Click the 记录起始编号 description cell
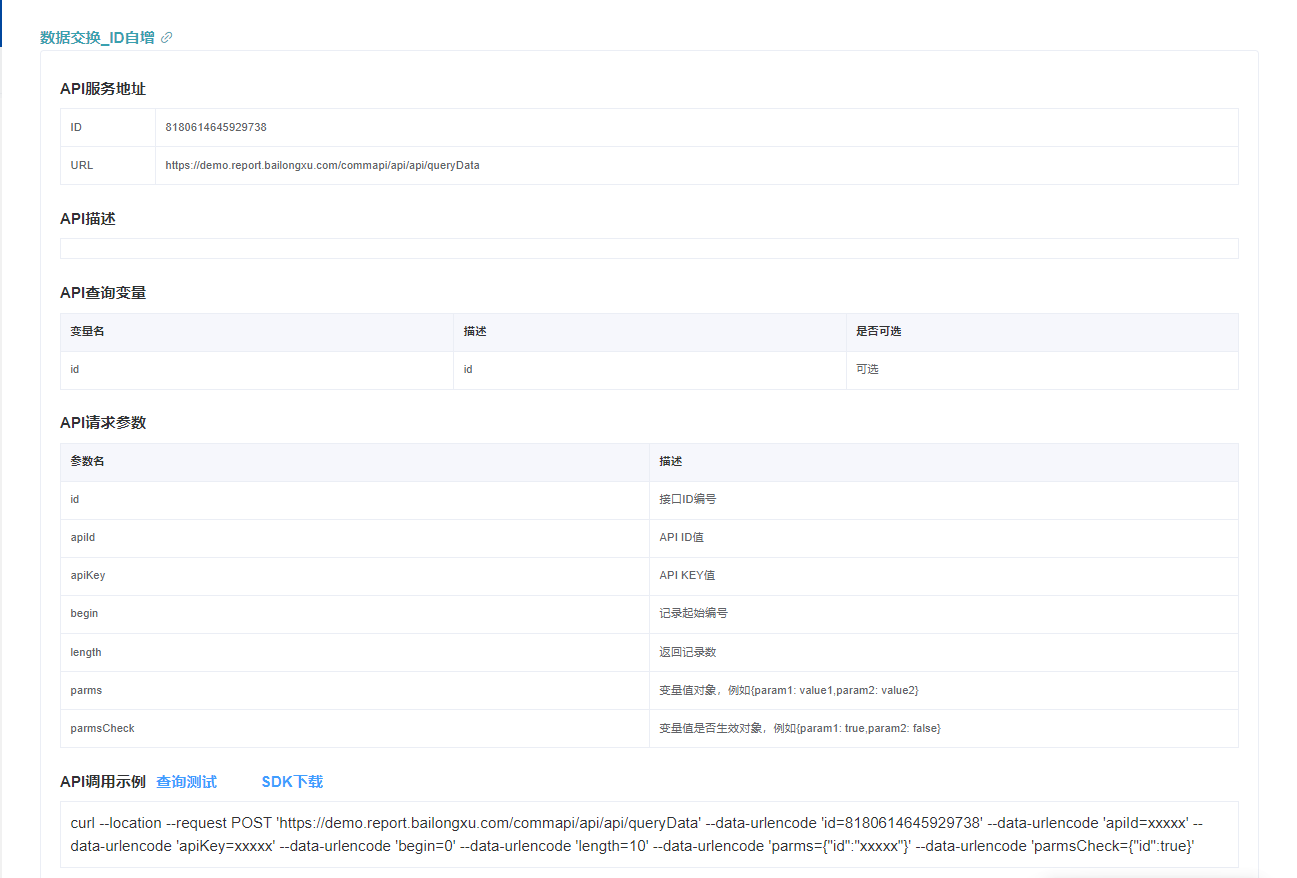This screenshot has width=1297, height=878. pyautogui.click(x=693, y=614)
